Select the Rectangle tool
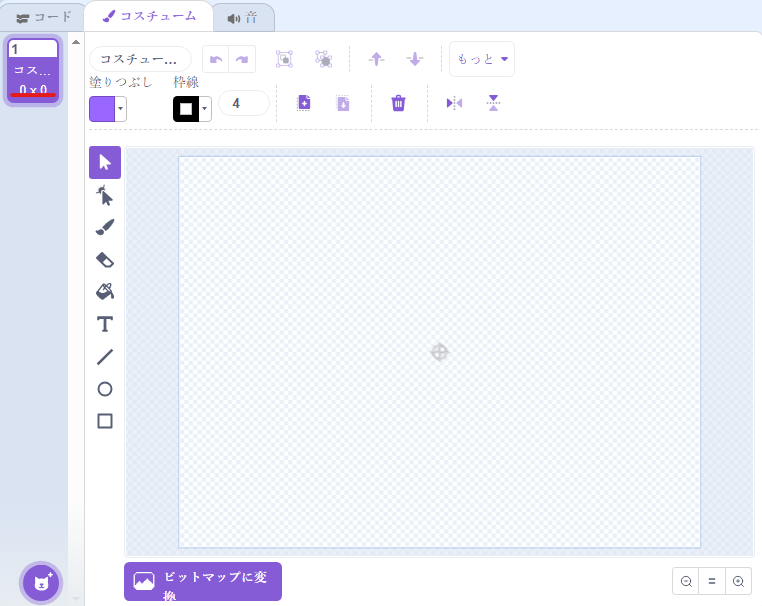 [105, 421]
